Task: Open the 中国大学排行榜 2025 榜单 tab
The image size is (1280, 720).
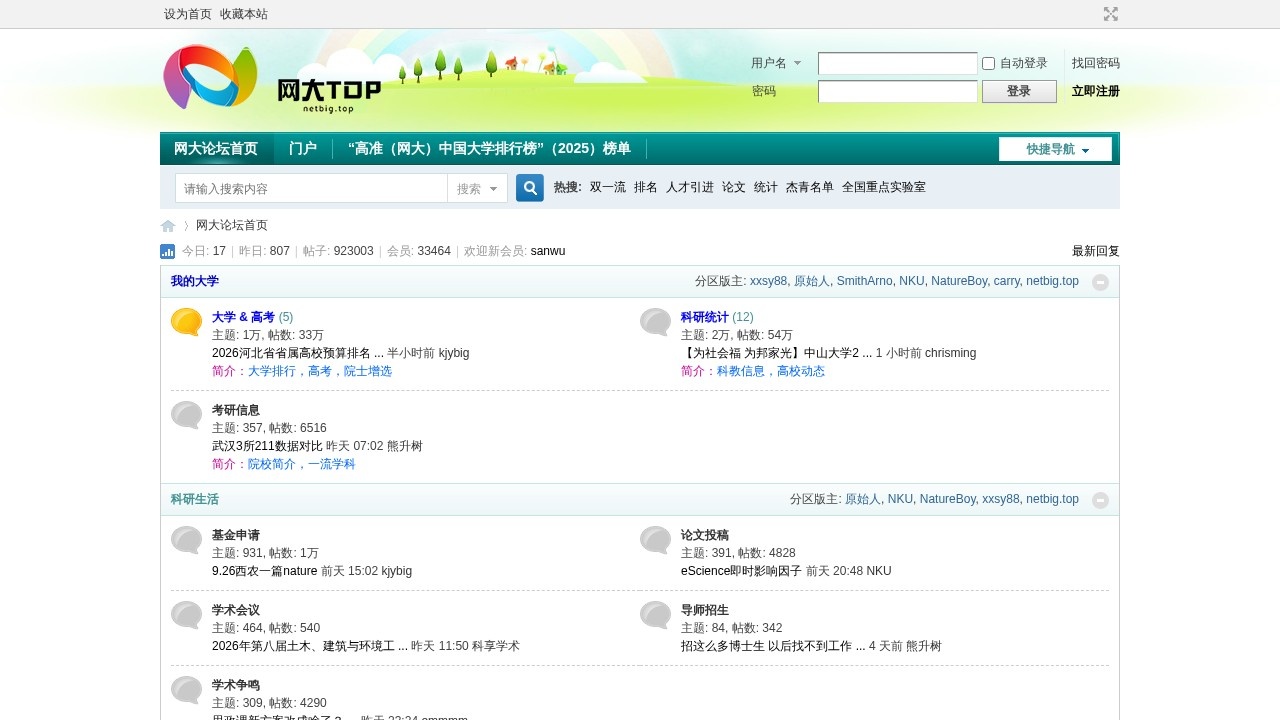Action: (x=489, y=149)
